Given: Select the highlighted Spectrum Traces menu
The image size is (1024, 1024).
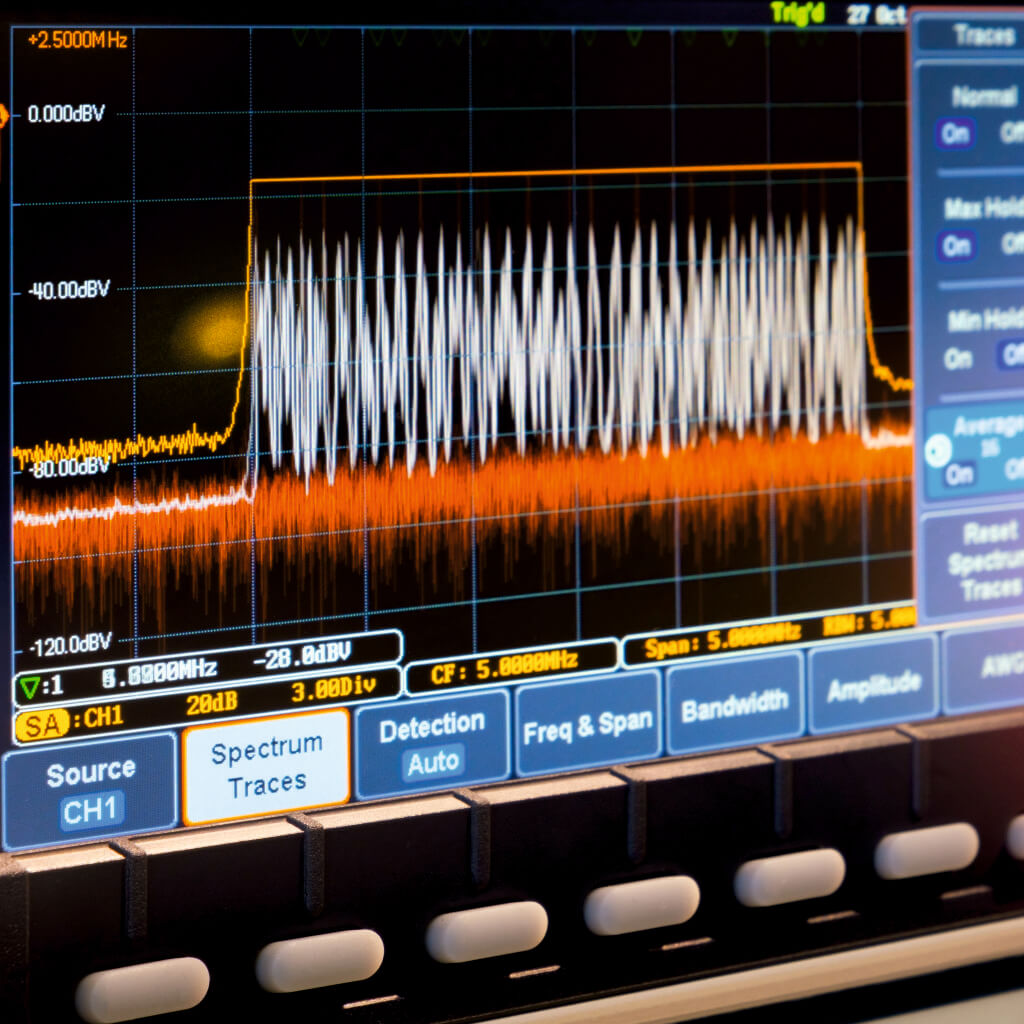Looking at the screenshot, I should [x=266, y=766].
